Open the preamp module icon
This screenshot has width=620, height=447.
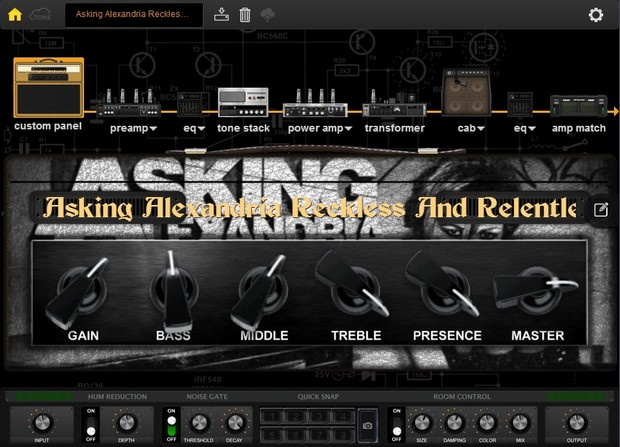[x=129, y=104]
